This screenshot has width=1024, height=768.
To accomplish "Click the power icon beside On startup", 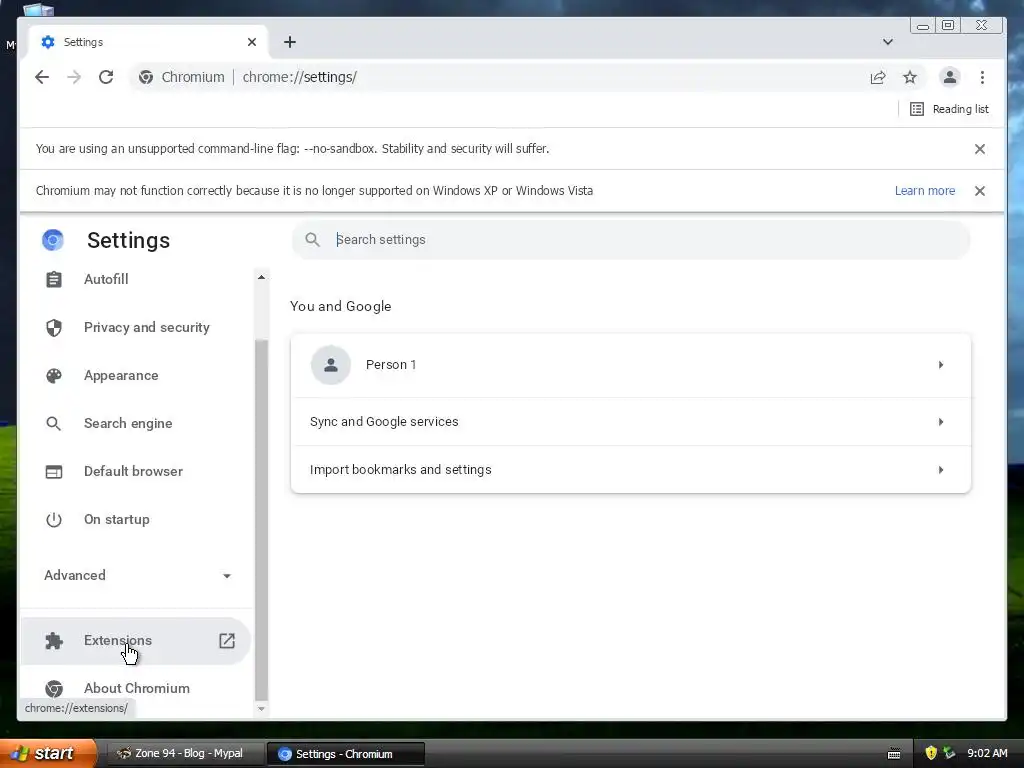I will pos(54,519).
